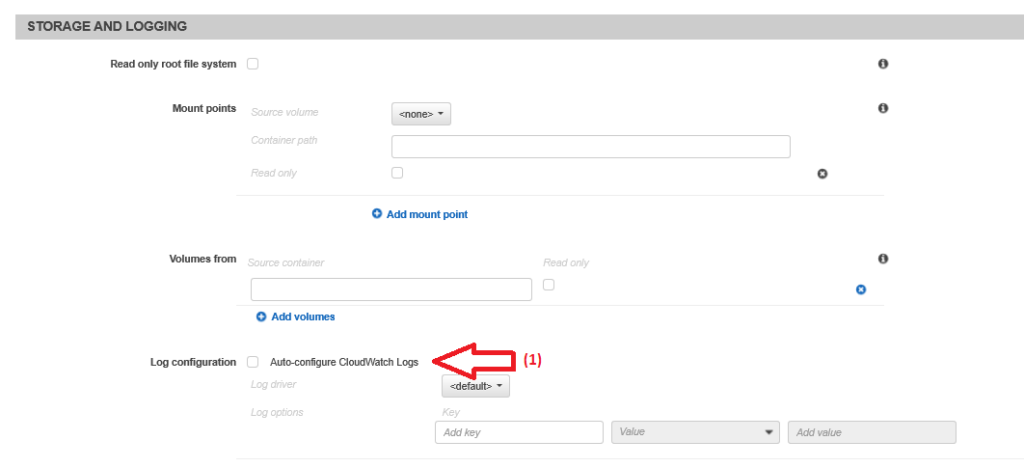Click the Volumes from info icon

tap(883, 259)
